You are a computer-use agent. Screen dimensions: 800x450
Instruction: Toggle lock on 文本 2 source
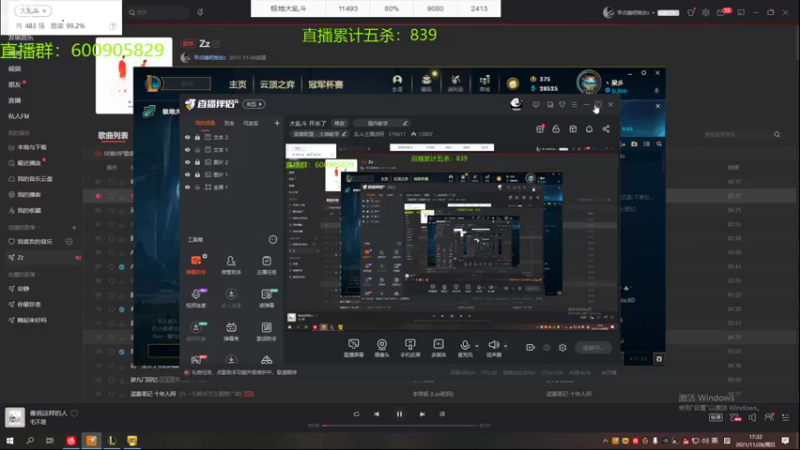point(197,137)
